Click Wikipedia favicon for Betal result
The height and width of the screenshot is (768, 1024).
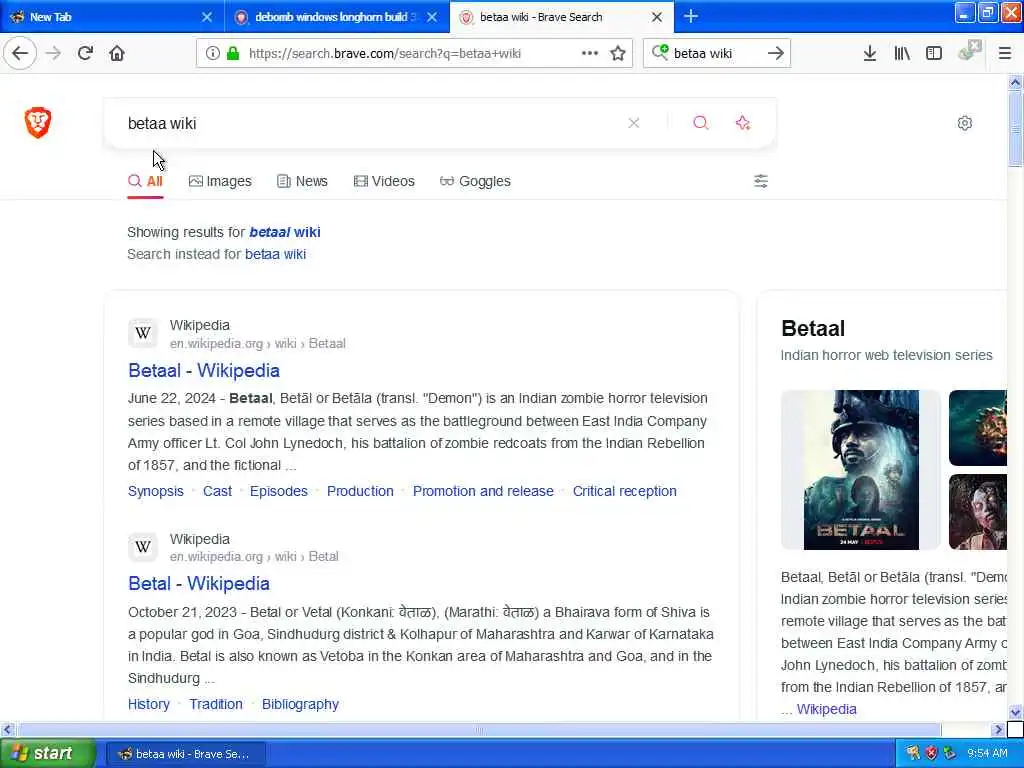pyautogui.click(x=143, y=547)
